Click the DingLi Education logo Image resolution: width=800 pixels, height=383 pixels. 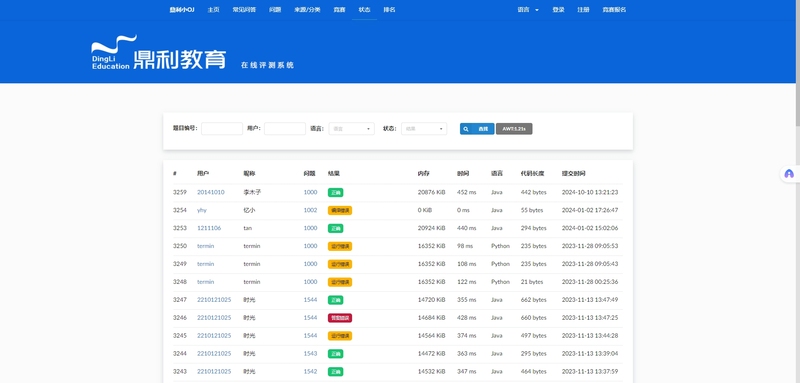159,52
